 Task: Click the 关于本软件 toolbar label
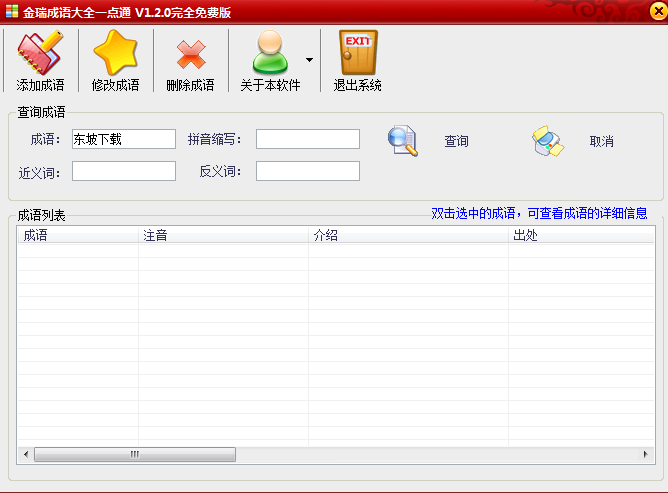tap(271, 85)
